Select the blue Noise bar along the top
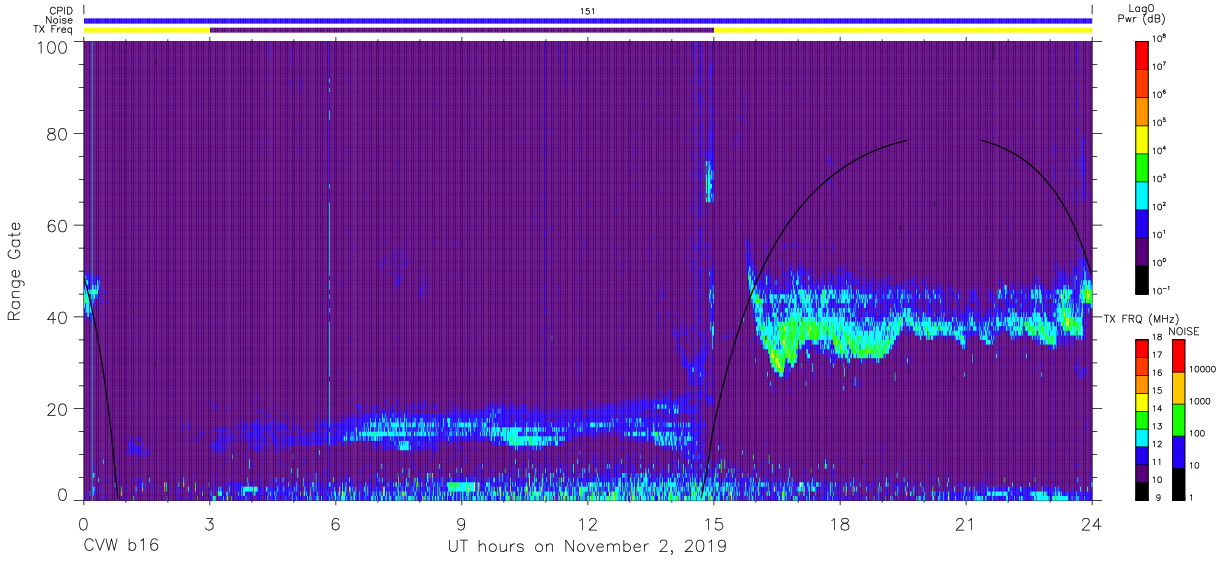This screenshot has width=1228, height=567. (587, 20)
